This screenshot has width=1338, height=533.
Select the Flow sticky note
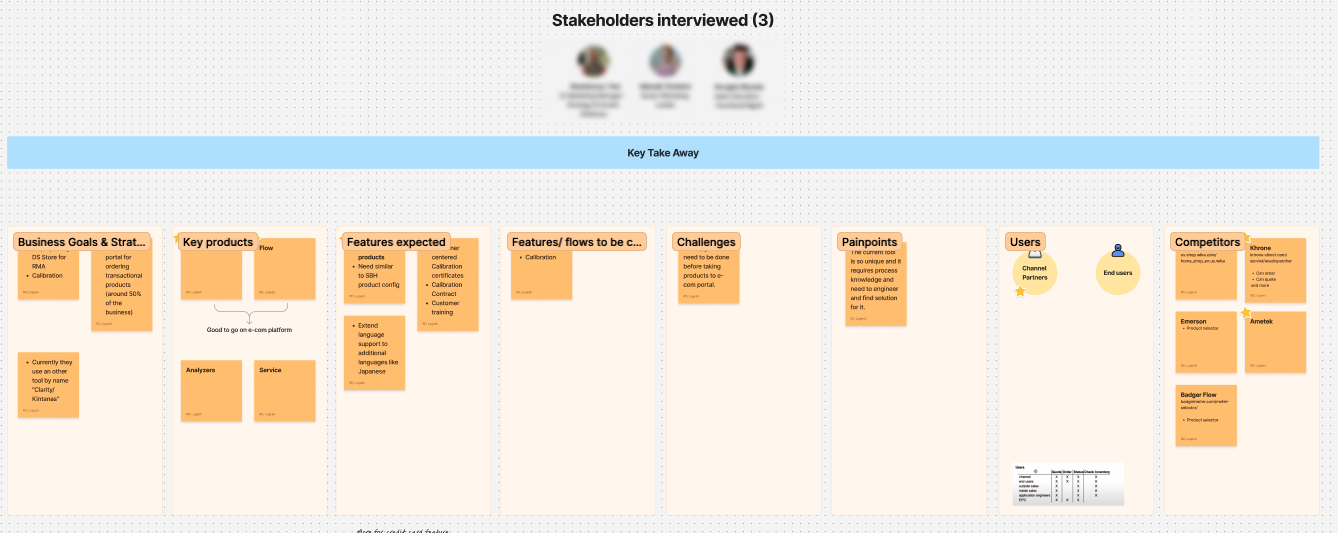[x=284, y=269]
